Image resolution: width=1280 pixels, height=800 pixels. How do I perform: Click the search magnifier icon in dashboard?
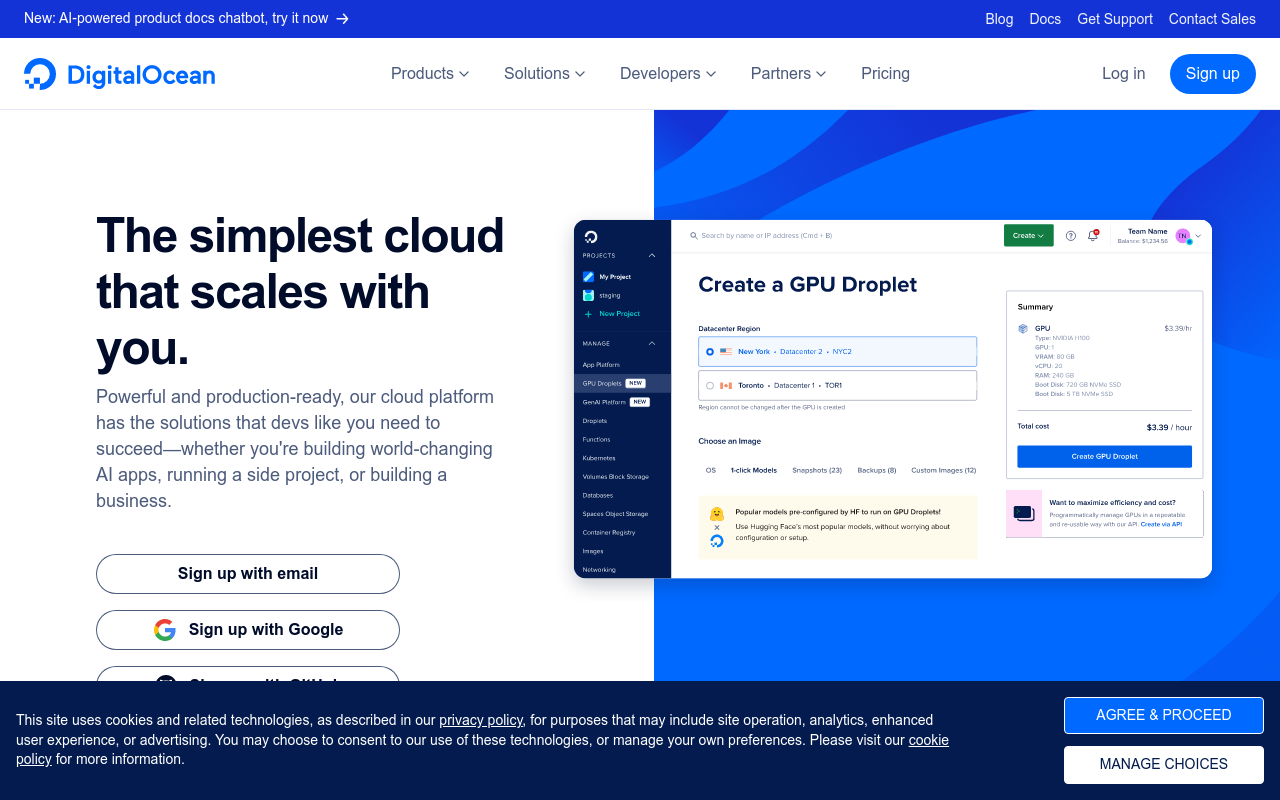694,236
